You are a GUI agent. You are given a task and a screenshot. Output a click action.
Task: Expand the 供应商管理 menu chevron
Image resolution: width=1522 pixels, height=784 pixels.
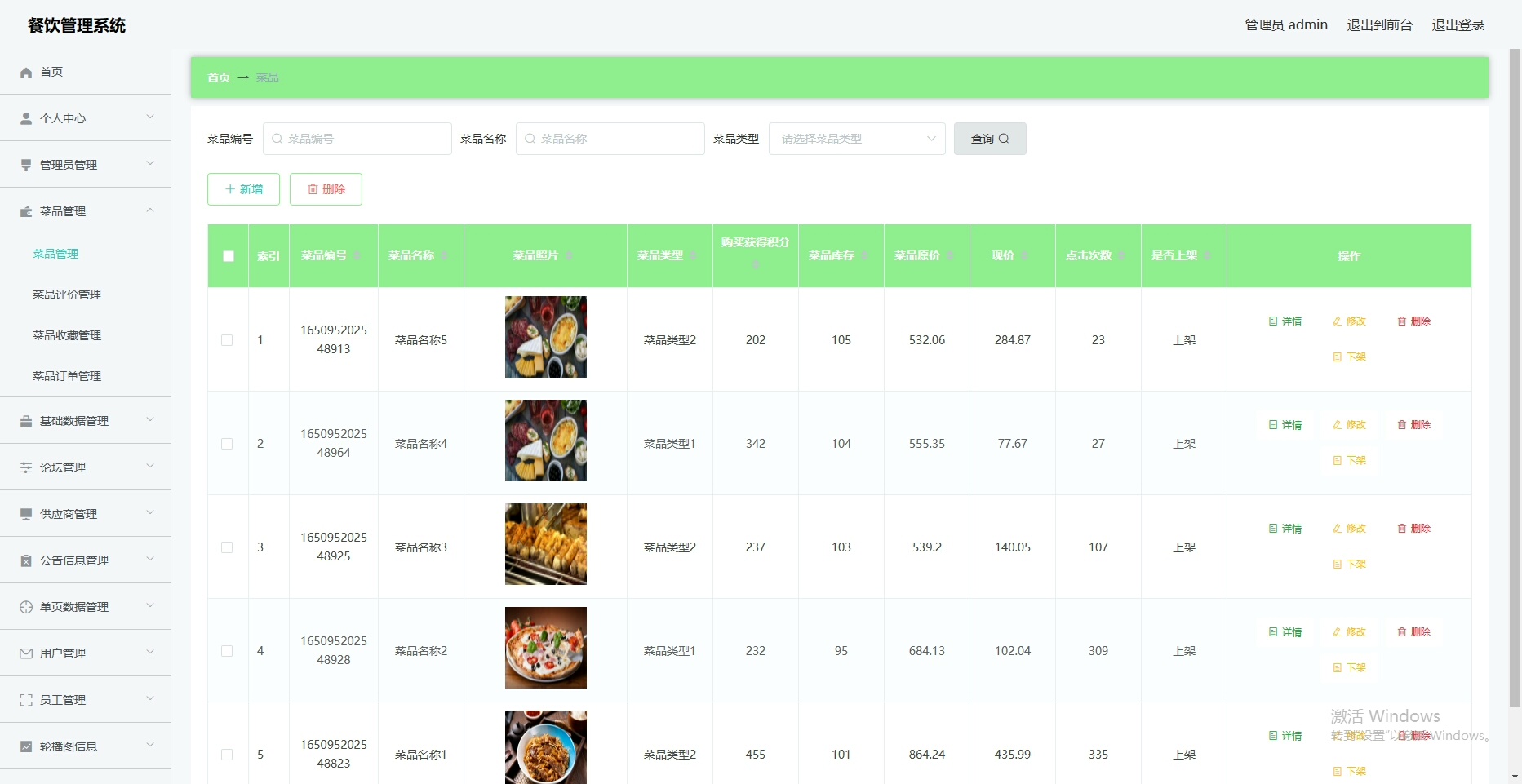coord(150,512)
